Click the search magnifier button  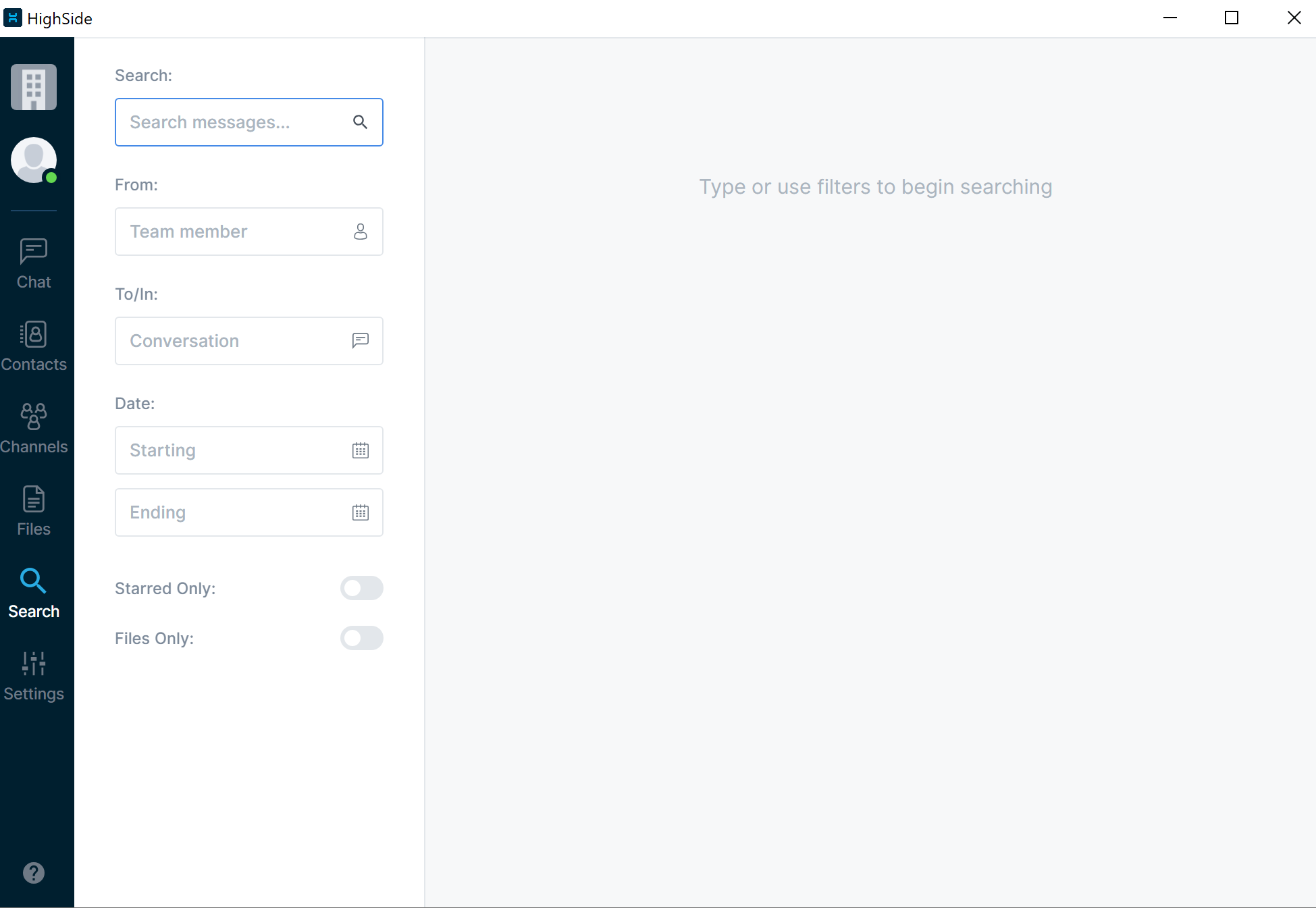360,122
